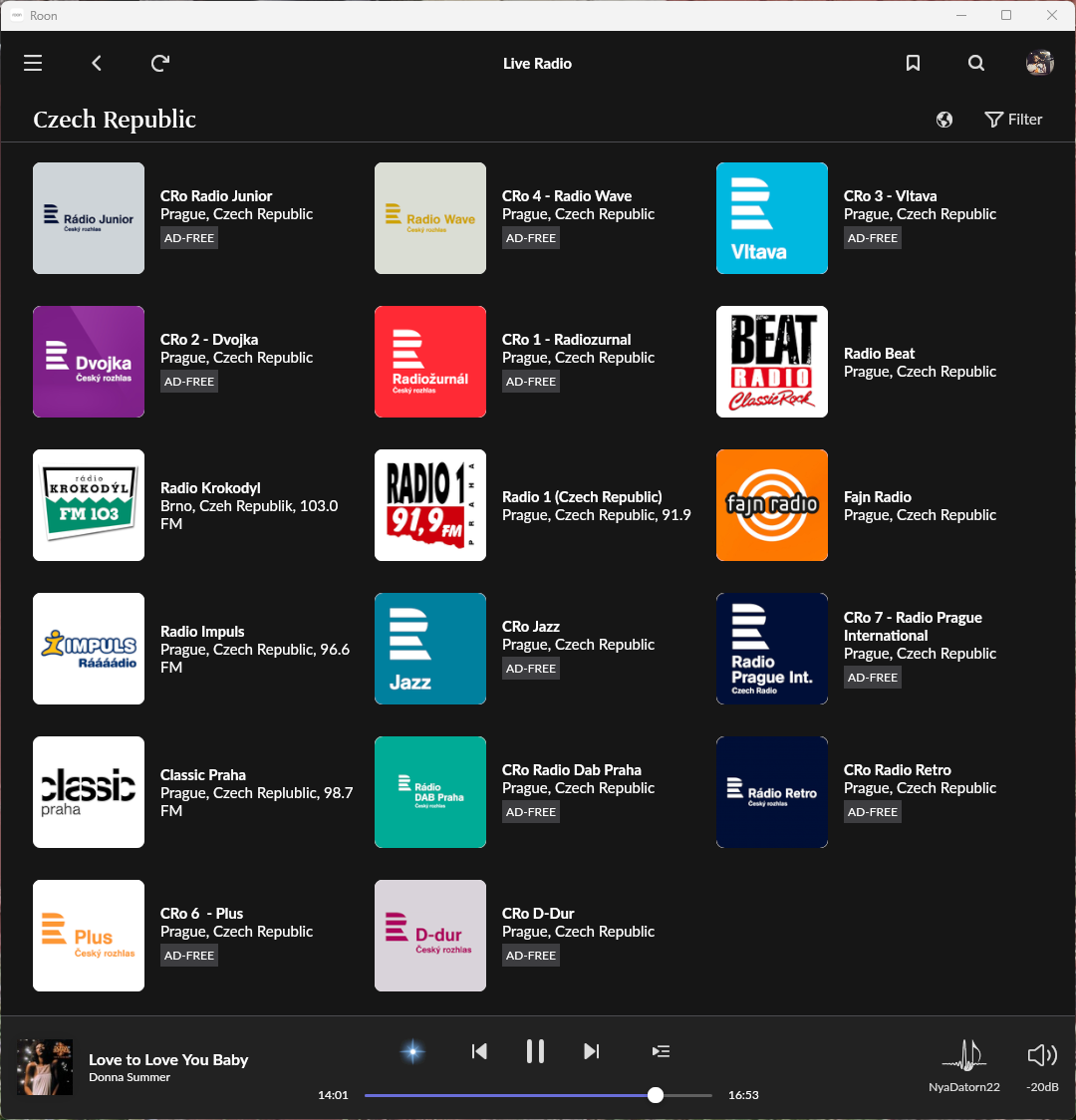
Task: Open the Donna Summer artist link
Action: click(x=130, y=1077)
